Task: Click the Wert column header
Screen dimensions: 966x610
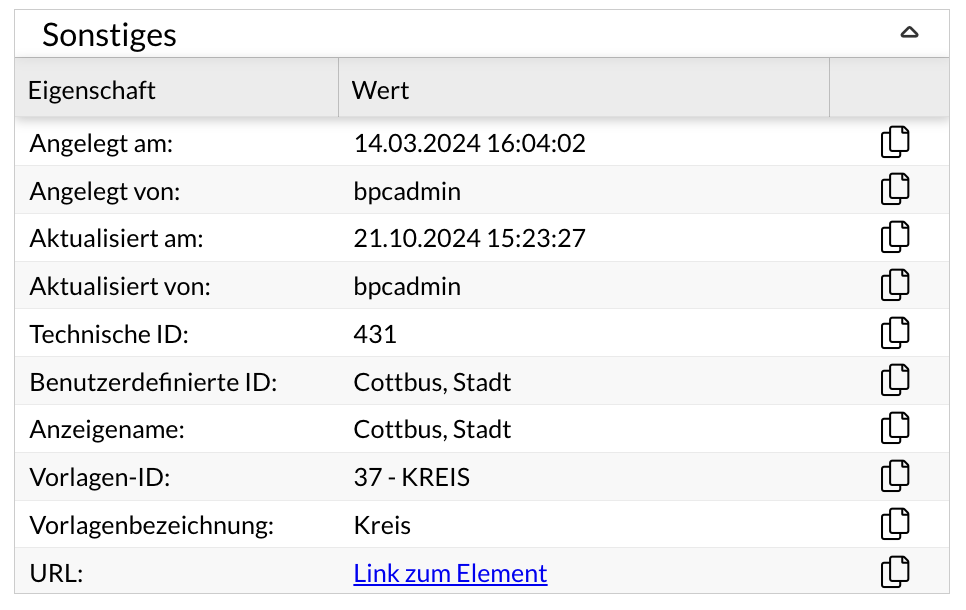Action: point(381,90)
